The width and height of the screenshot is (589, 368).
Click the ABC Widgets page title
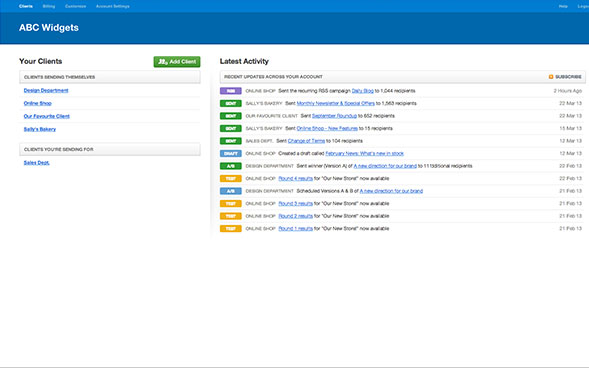(x=49, y=28)
